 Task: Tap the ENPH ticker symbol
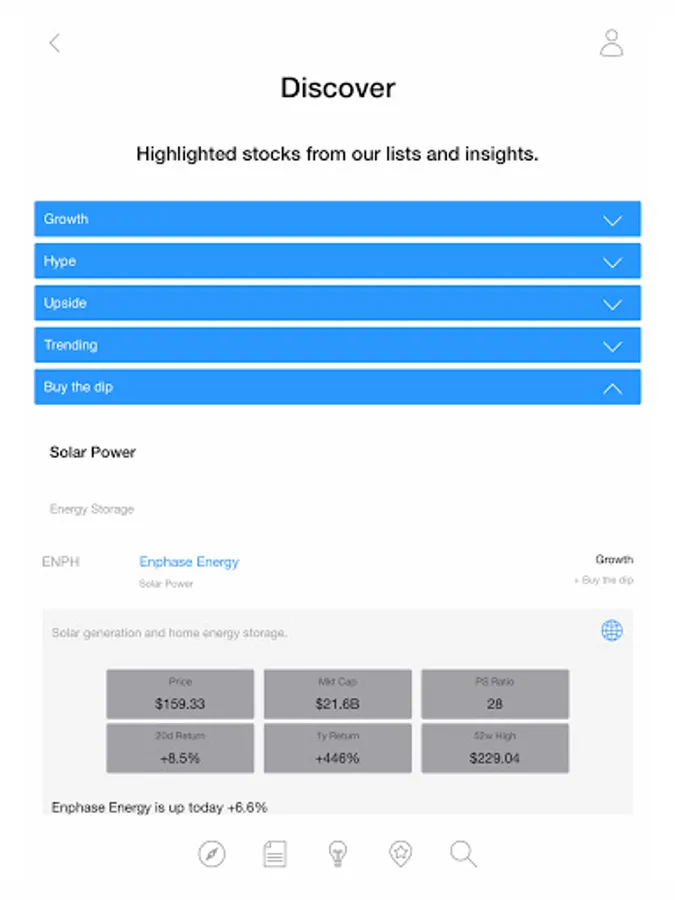[x=61, y=562]
